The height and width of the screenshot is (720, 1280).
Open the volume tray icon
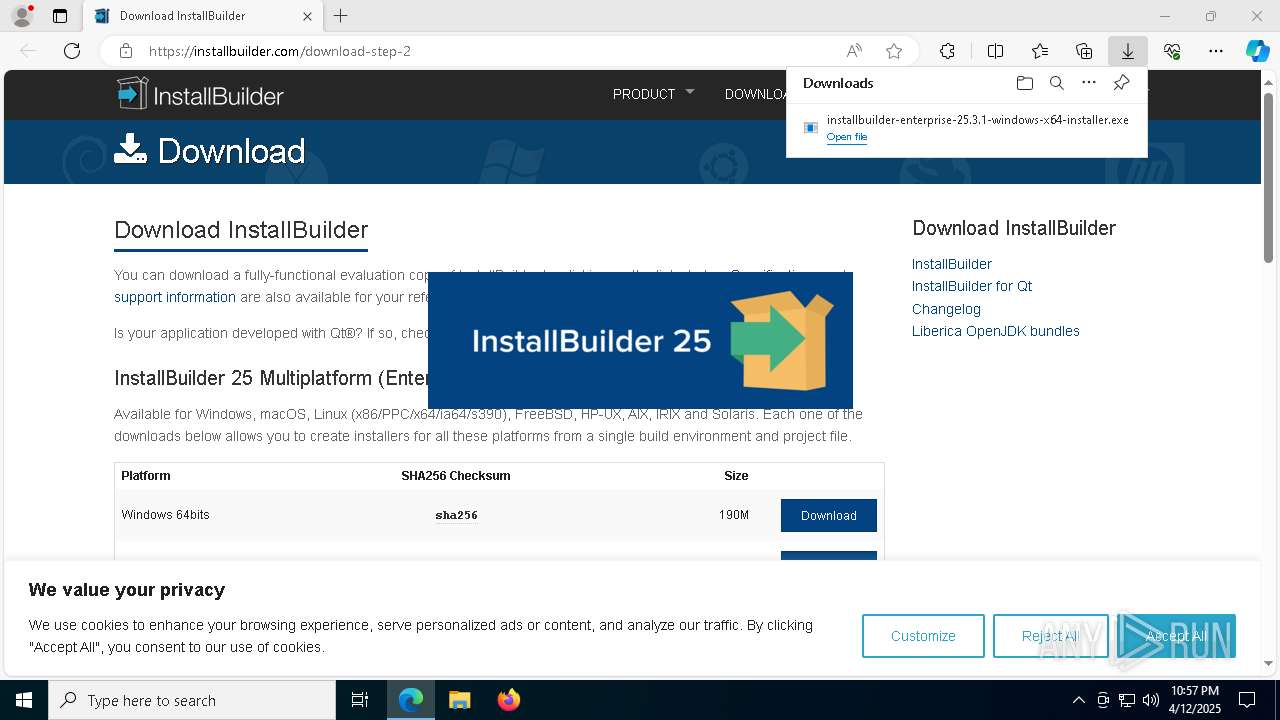point(1151,700)
